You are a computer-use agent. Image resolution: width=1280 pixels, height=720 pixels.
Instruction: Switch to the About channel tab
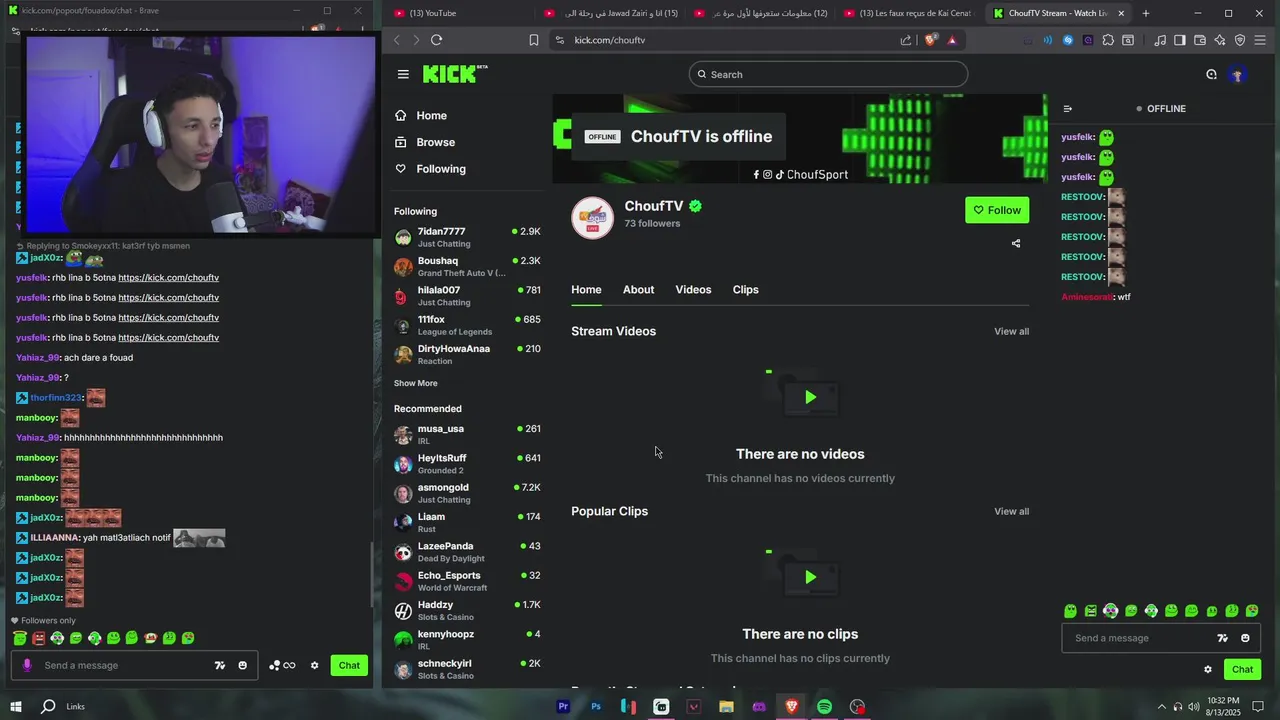point(638,290)
